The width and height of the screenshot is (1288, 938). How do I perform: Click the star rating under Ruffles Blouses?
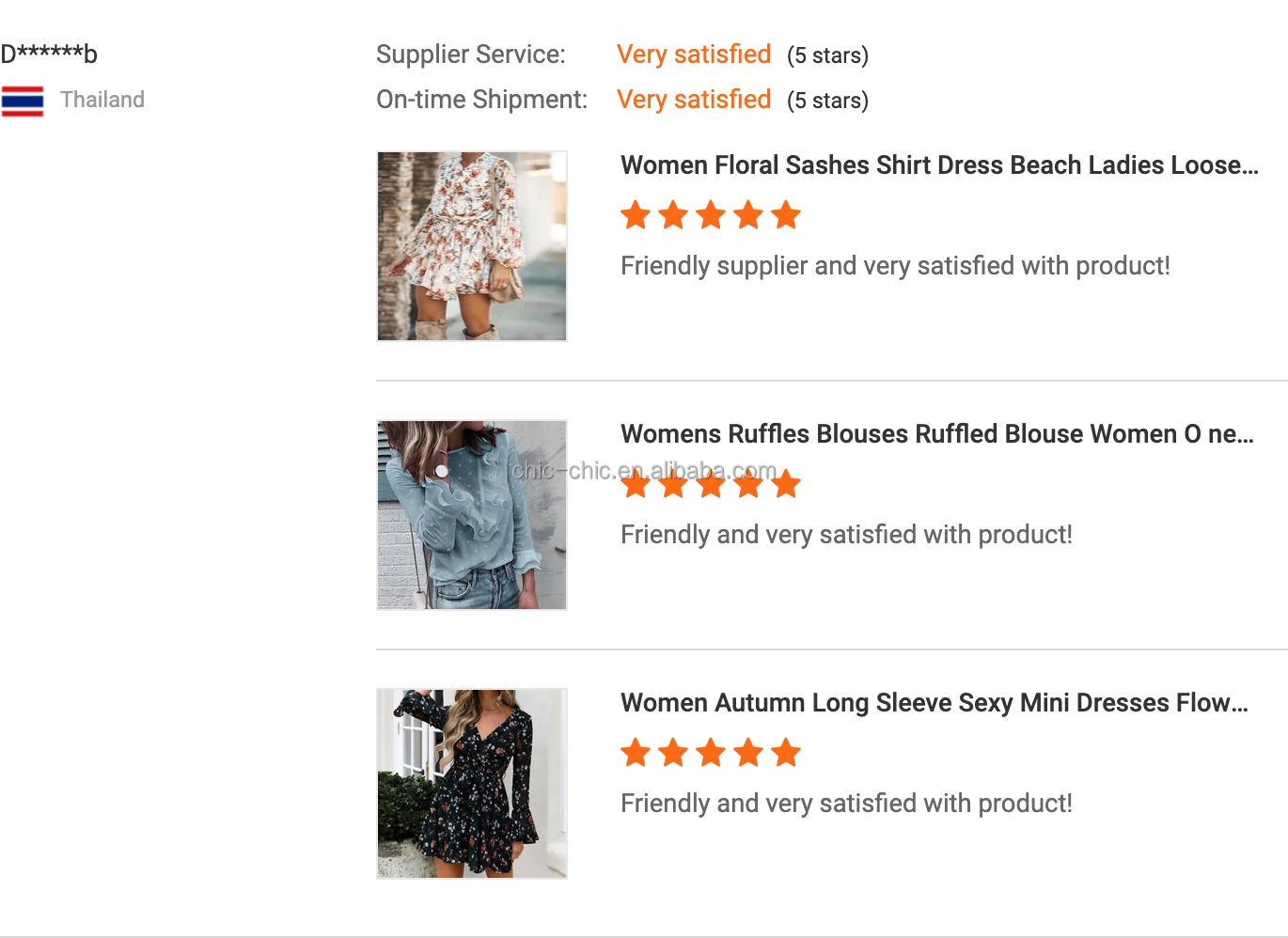point(711,487)
